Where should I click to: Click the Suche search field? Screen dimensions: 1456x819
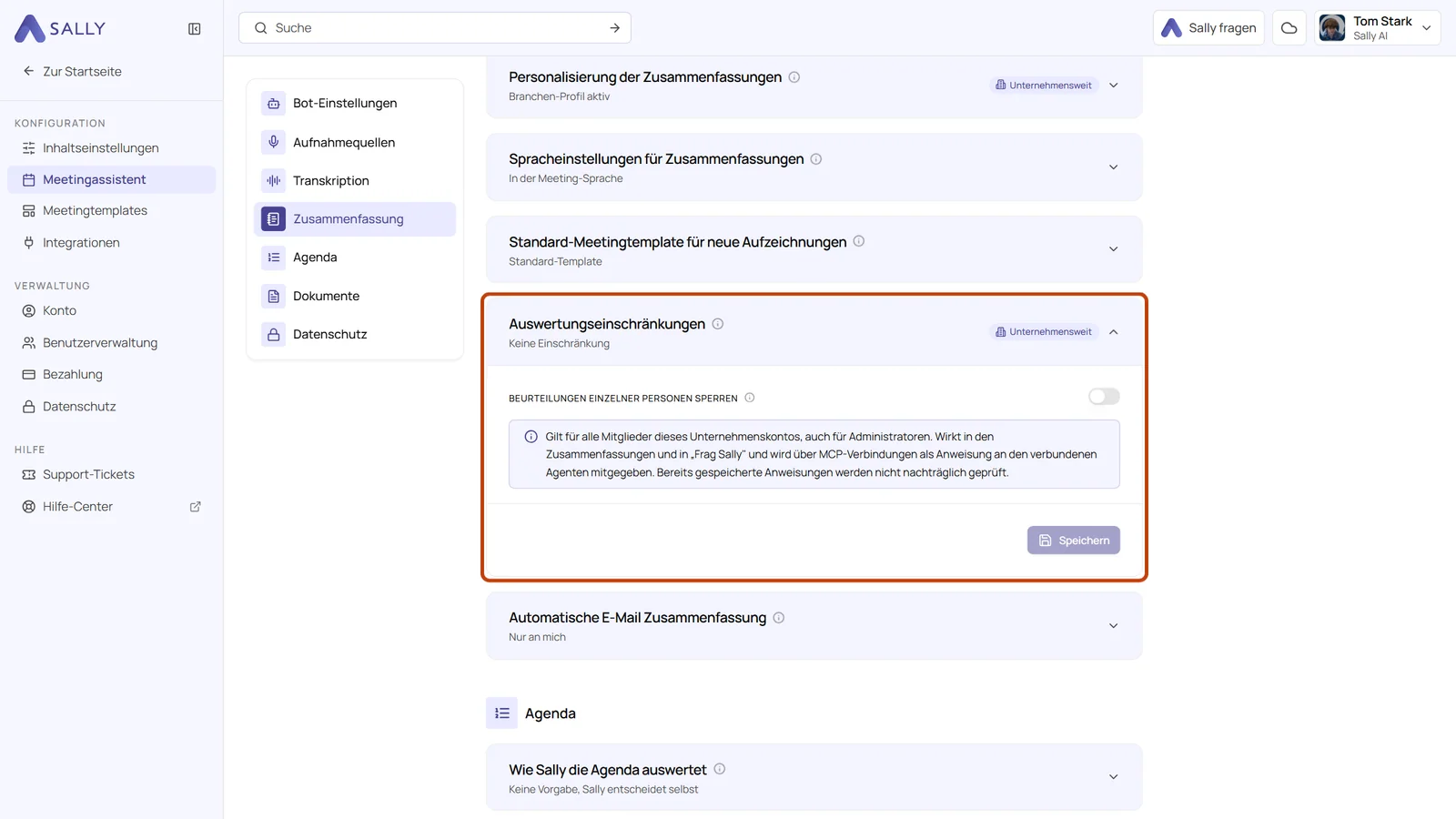[x=434, y=28]
